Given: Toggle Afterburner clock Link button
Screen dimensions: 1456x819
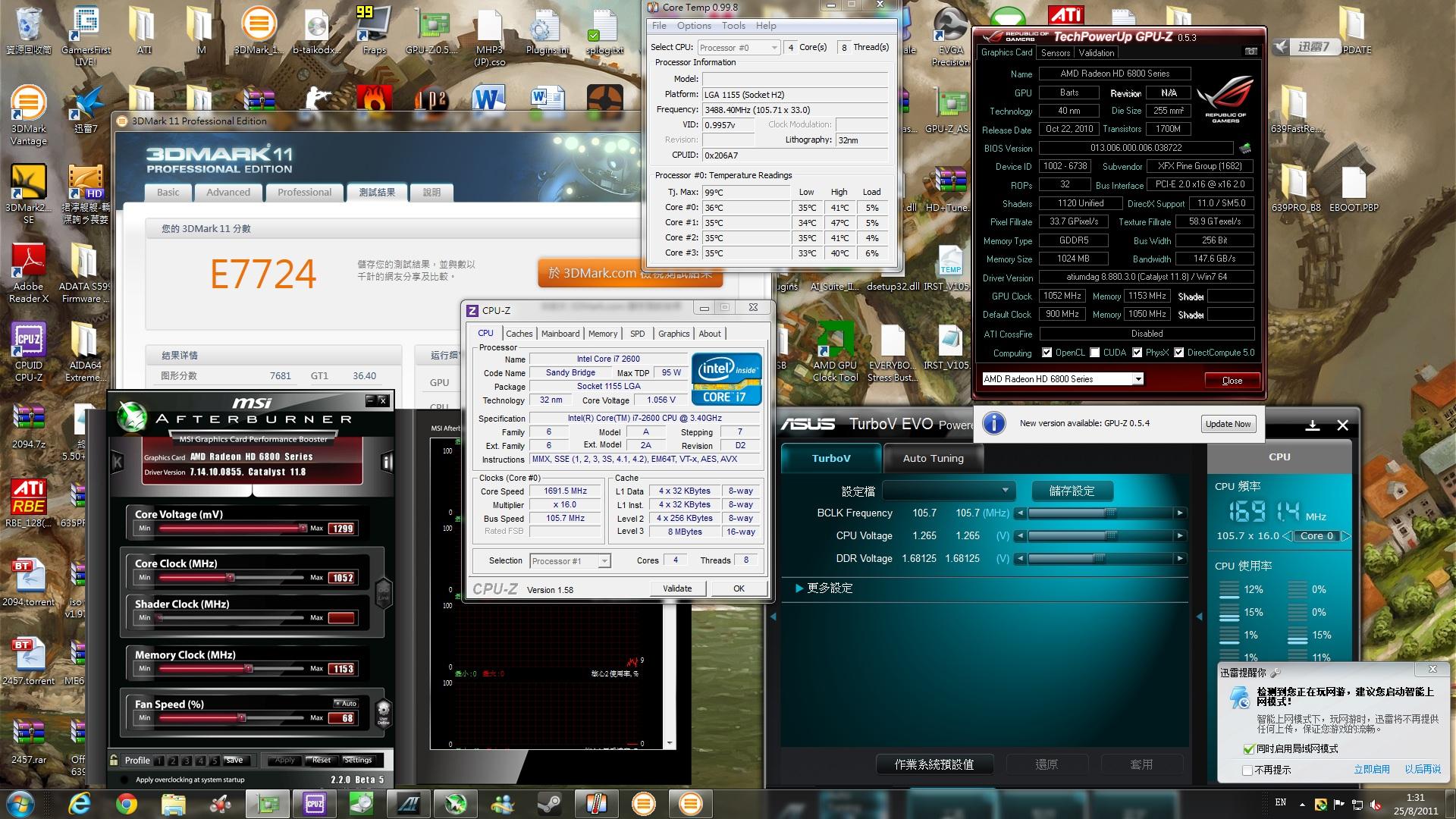Looking at the screenshot, I should pyautogui.click(x=383, y=591).
